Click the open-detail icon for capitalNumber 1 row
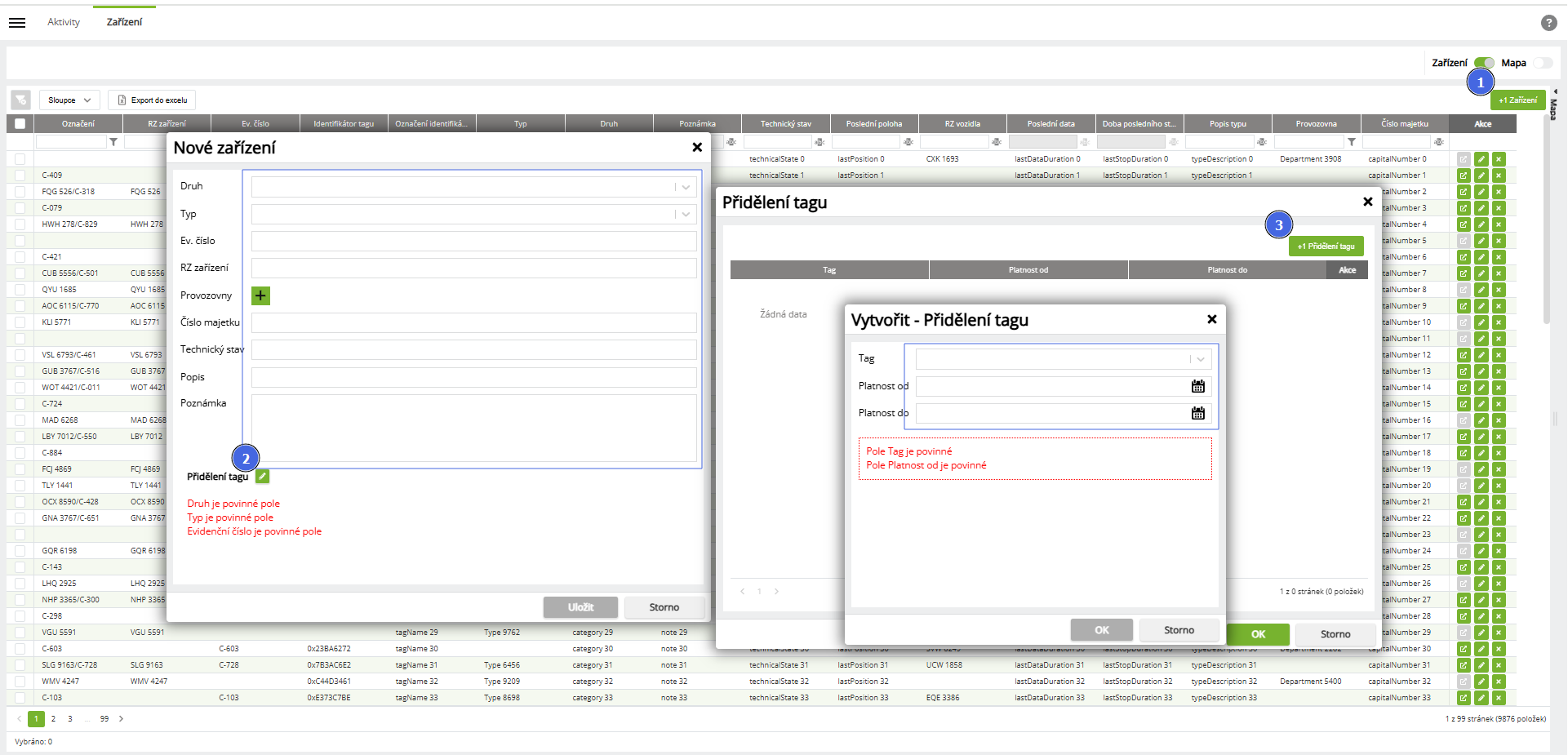 (1464, 175)
